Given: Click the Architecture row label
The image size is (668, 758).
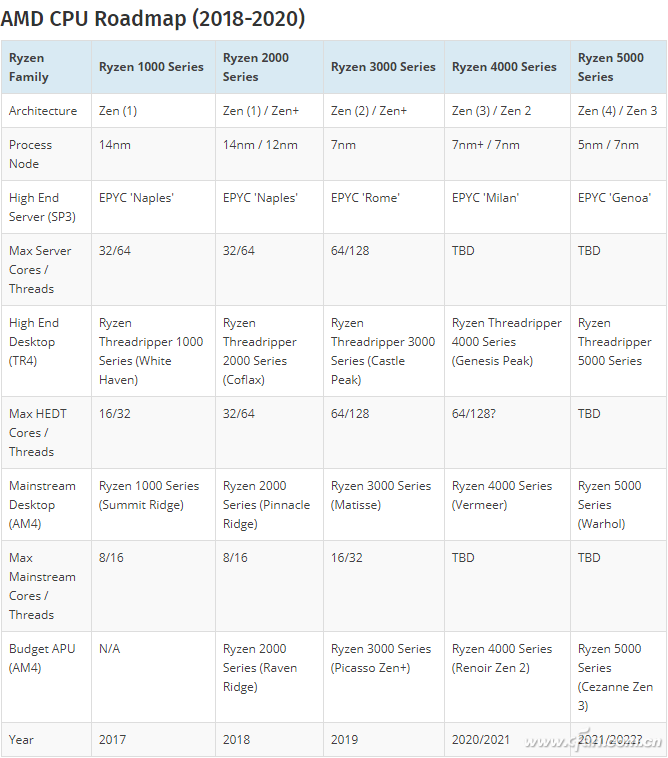Looking at the screenshot, I should [x=43, y=111].
